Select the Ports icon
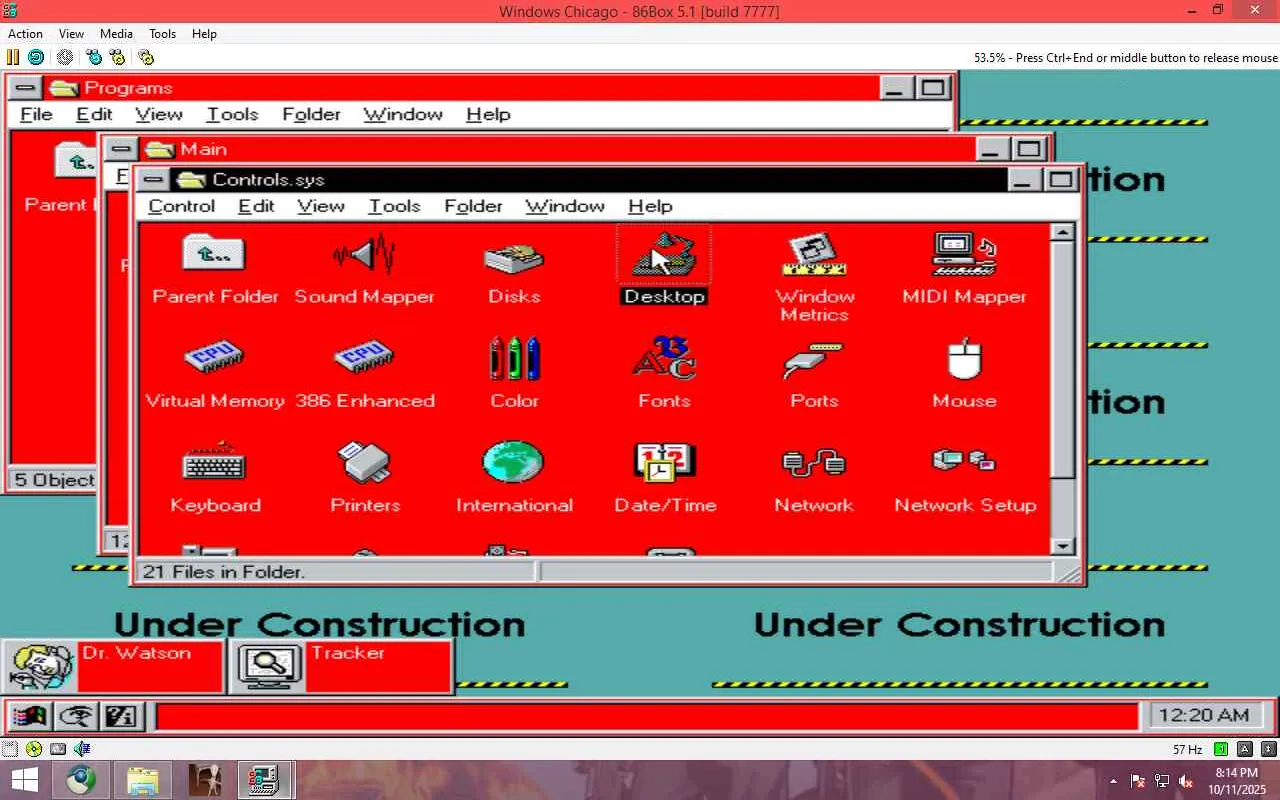The width and height of the screenshot is (1280, 800). tap(814, 359)
